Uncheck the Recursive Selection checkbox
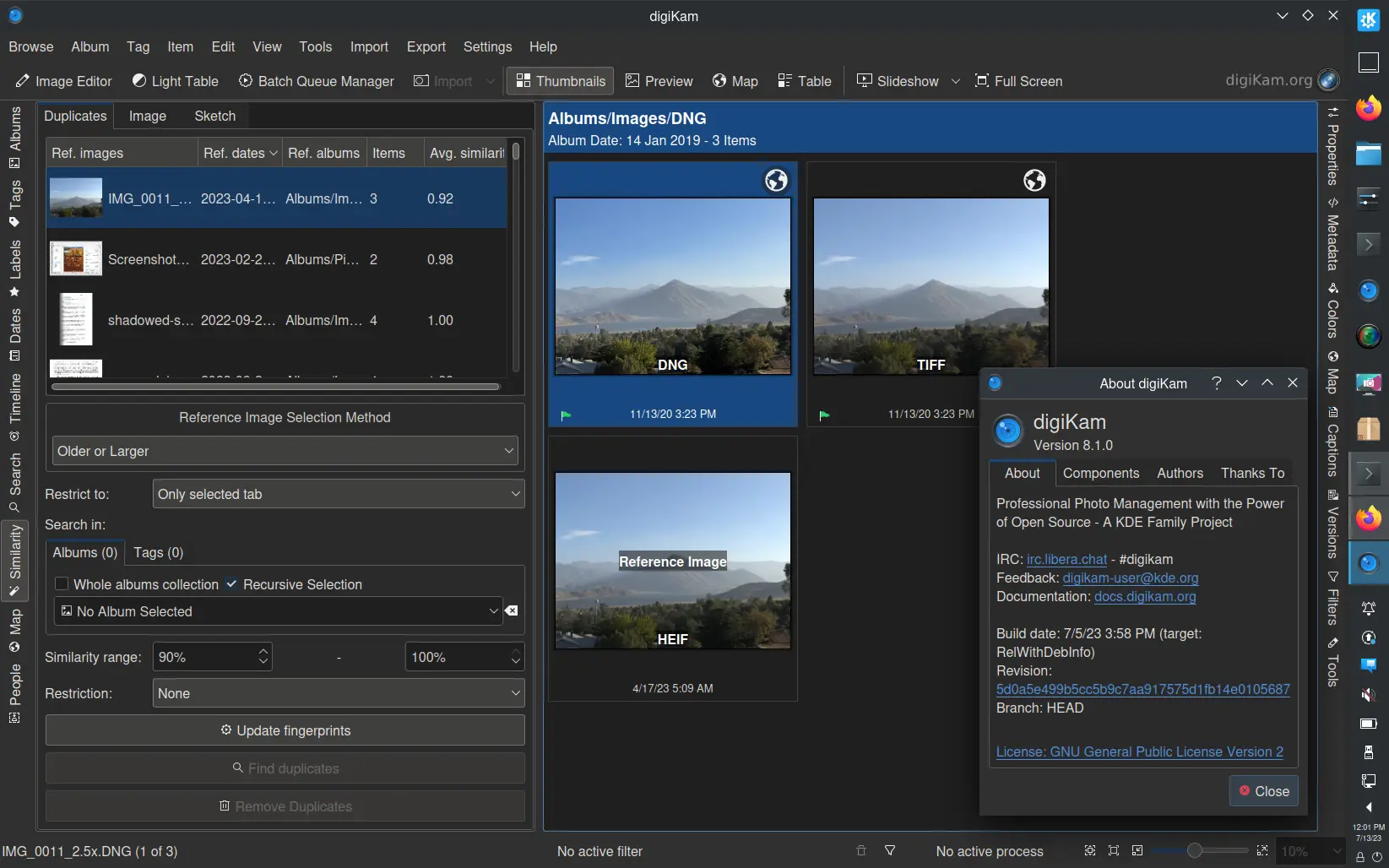Viewport: 1389px width, 868px height. (231, 584)
